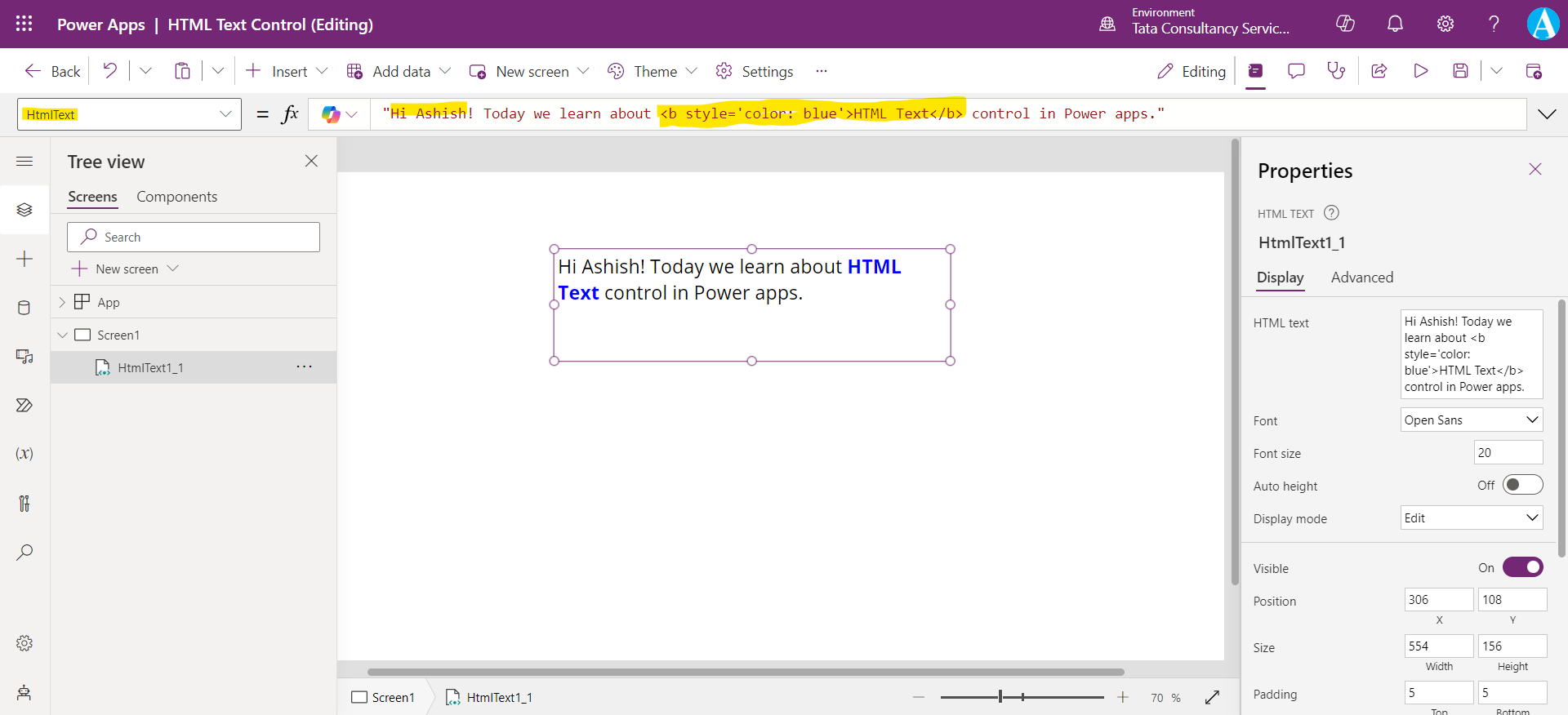Open the Data icon in left sidebar
The width and height of the screenshot is (1568, 715).
[24, 308]
